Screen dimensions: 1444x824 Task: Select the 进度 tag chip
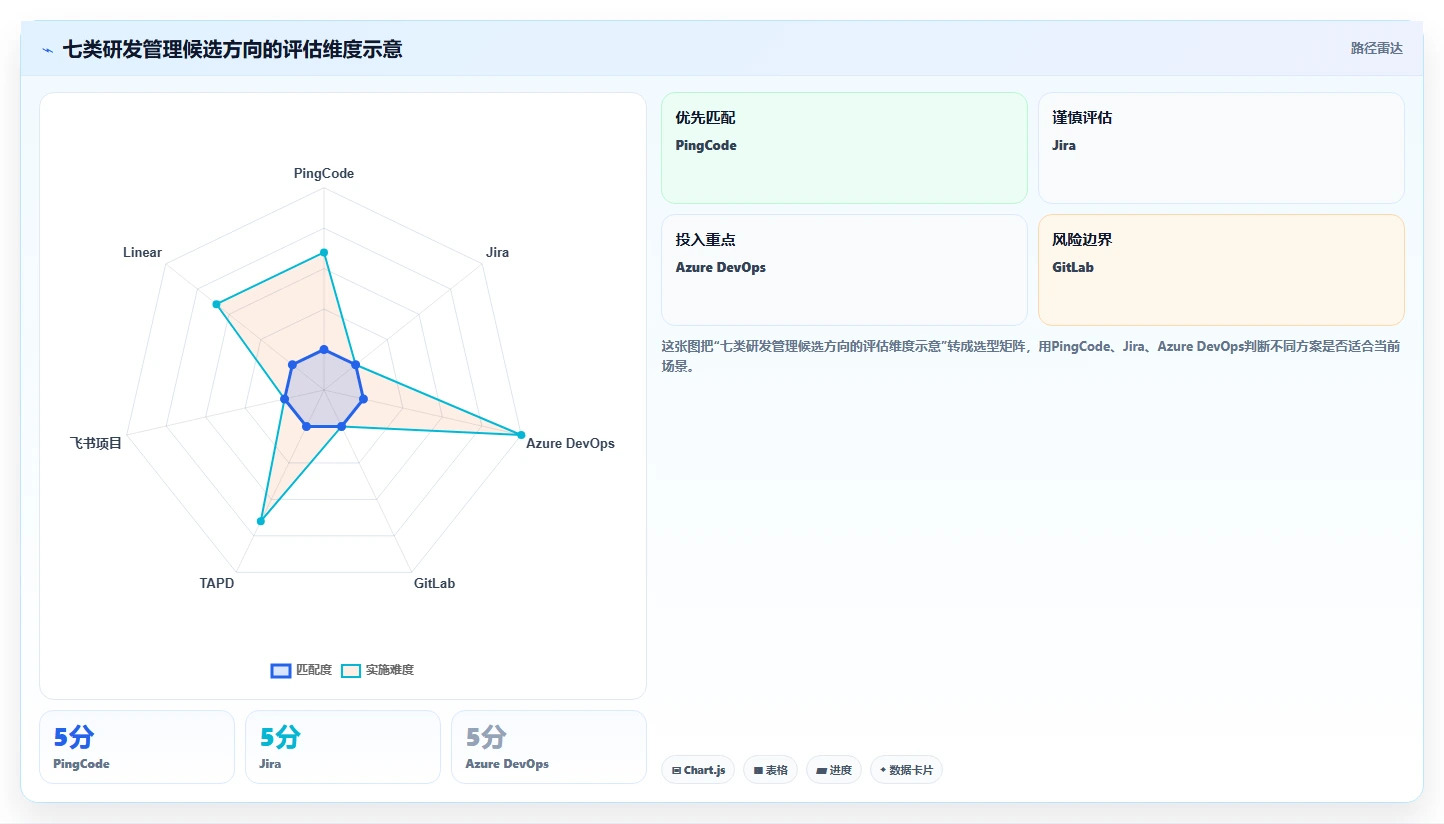tap(834, 770)
